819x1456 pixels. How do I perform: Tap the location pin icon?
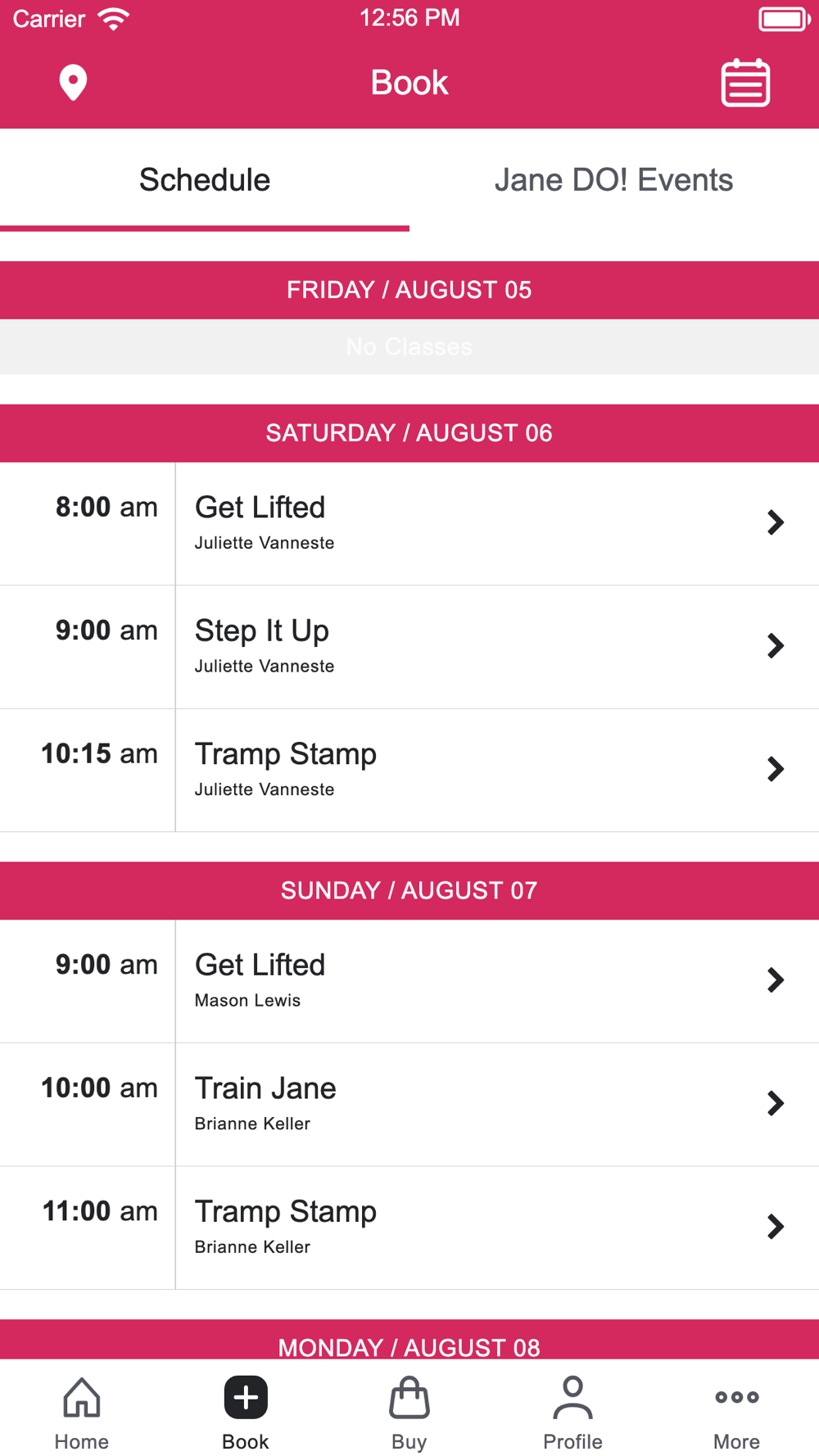tap(73, 83)
